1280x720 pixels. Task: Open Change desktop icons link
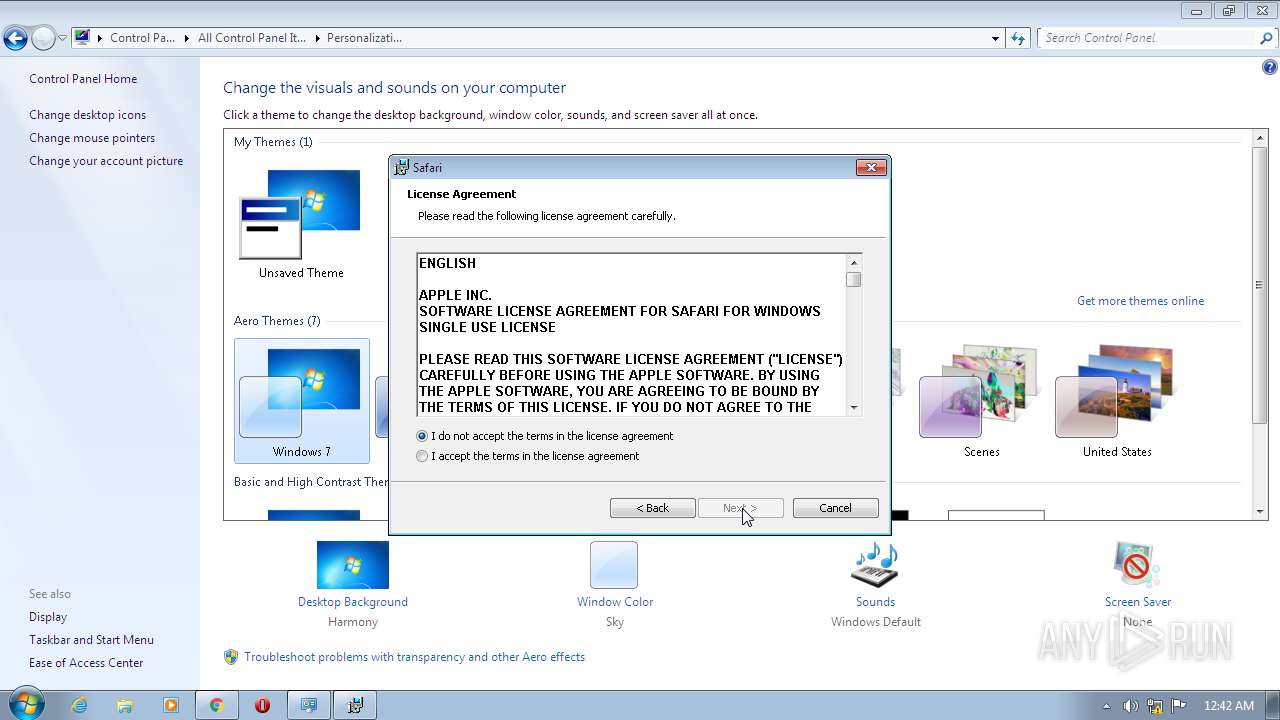click(87, 115)
